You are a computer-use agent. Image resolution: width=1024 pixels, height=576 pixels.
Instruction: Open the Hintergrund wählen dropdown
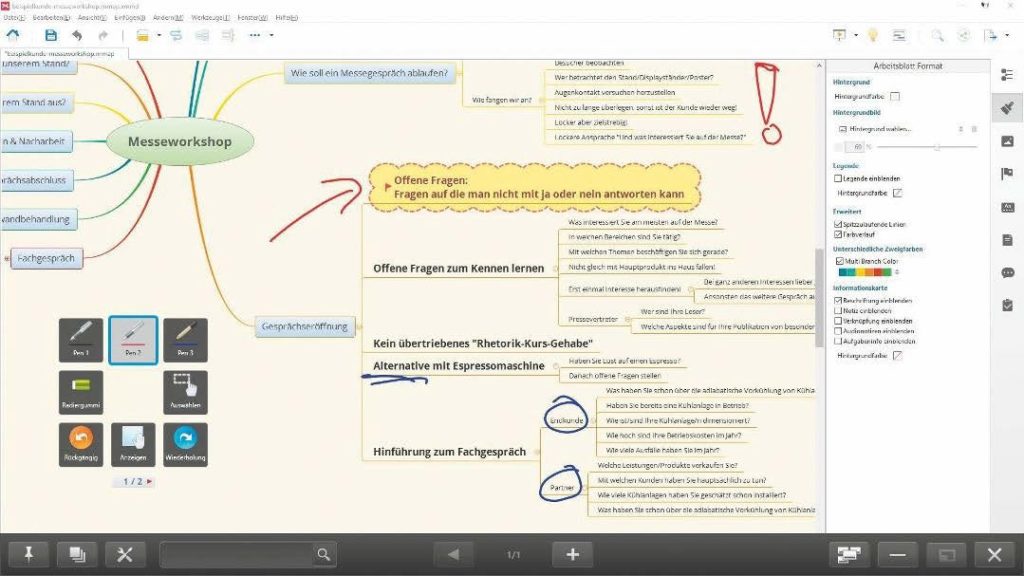click(x=897, y=129)
